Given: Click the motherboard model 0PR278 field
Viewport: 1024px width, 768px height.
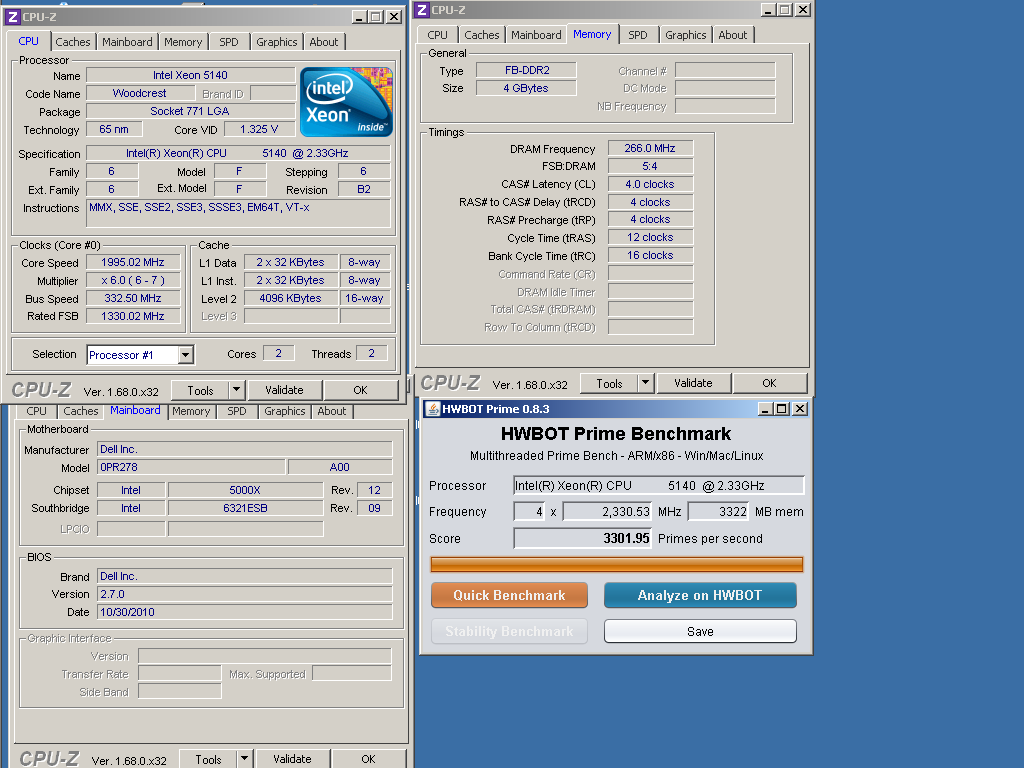Looking at the screenshot, I should point(191,467).
